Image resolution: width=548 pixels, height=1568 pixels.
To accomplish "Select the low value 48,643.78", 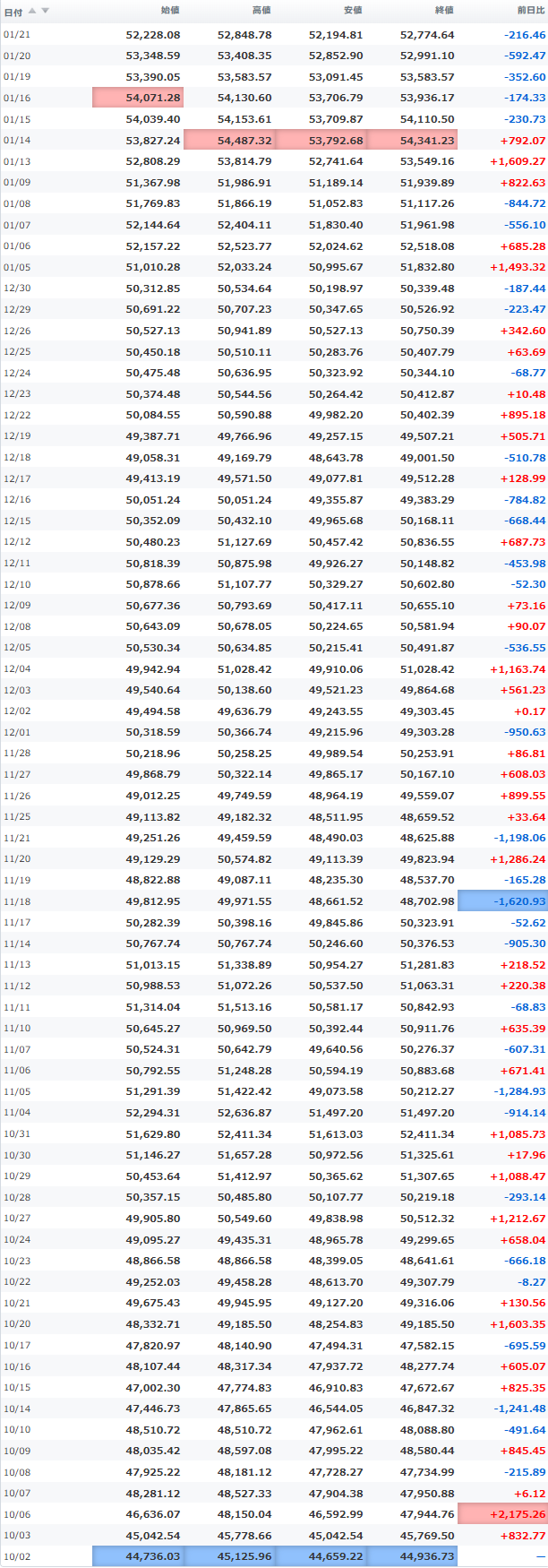I will pyautogui.click(x=336, y=458).
